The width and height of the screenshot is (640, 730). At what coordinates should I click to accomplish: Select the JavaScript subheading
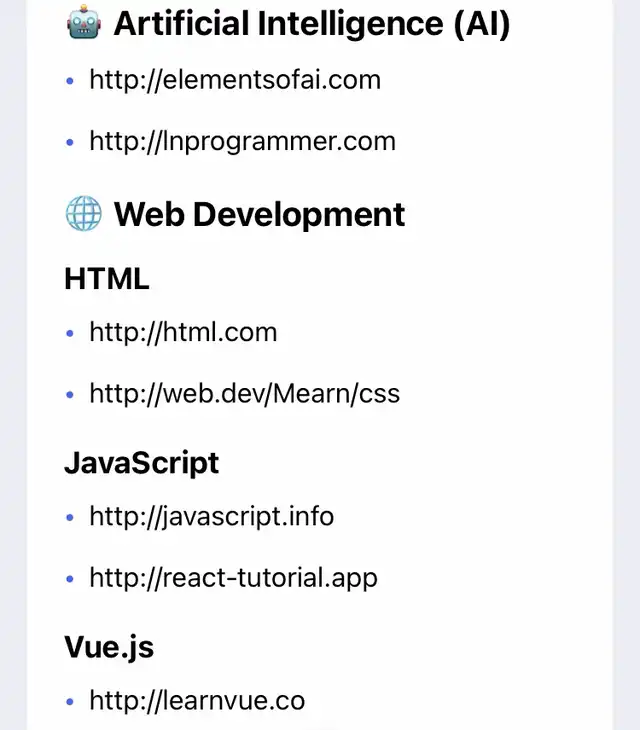click(x=141, y=463)
